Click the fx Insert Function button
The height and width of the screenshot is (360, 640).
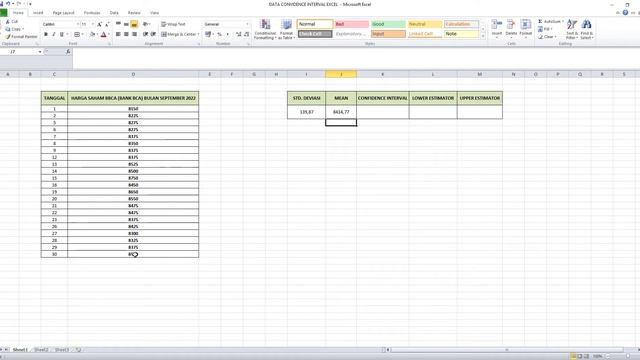(x=68, y=52)
